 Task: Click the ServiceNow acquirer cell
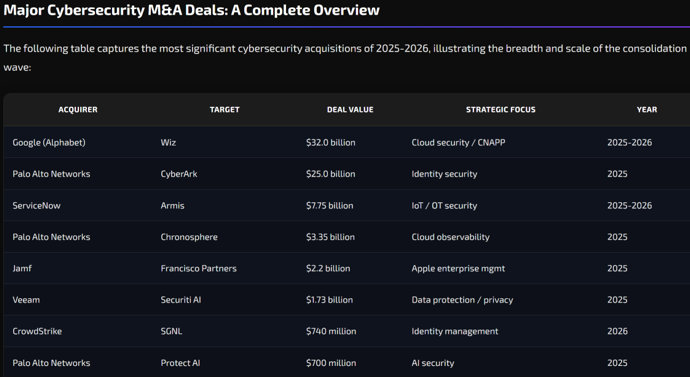click(x=37, y=206)
